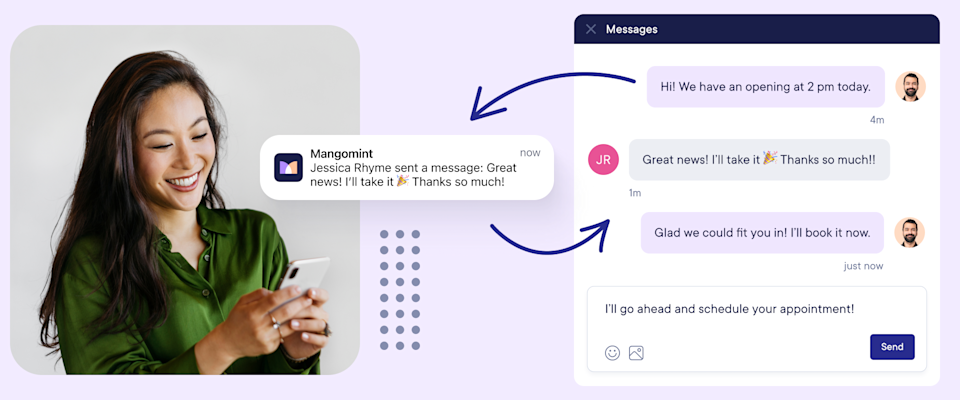Screen dimensions: 960x400
Task: Select the 'Hi! We have an opening' message bubble
Action: (x=765, y=87)
